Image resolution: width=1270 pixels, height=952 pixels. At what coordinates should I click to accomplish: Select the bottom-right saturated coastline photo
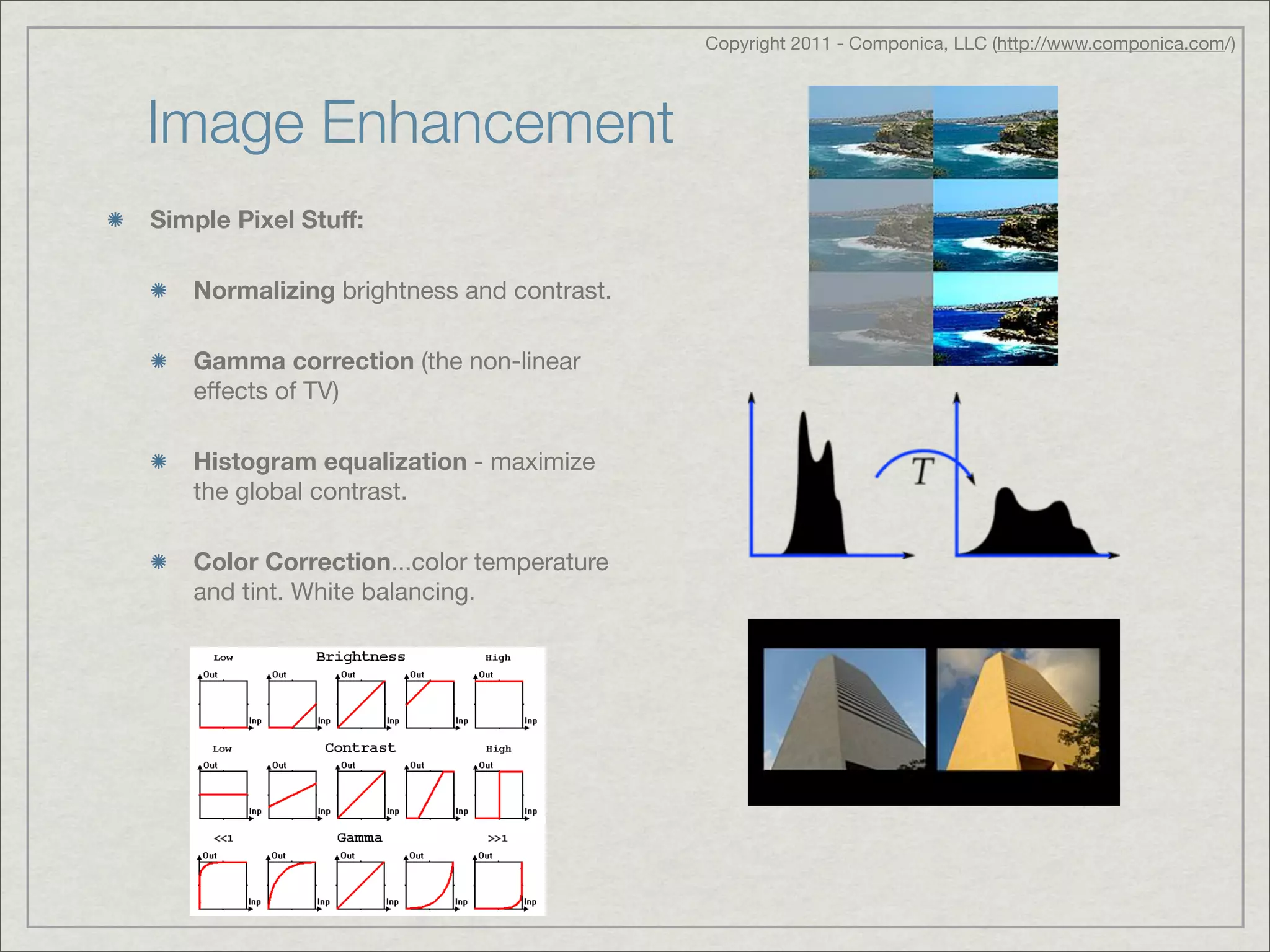point(995,319)
